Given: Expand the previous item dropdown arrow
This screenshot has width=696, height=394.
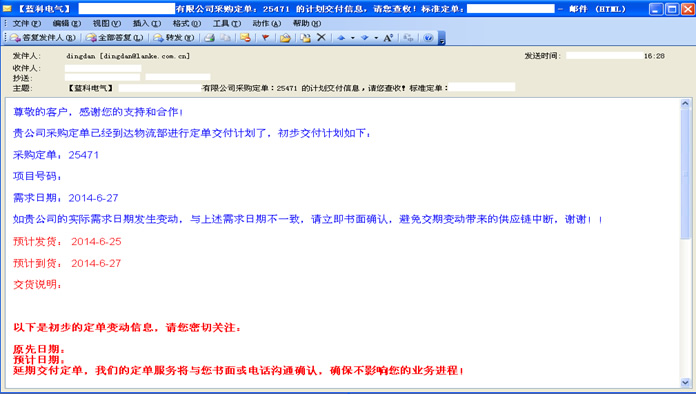Looking at the screenshot, I should point(353,38).
